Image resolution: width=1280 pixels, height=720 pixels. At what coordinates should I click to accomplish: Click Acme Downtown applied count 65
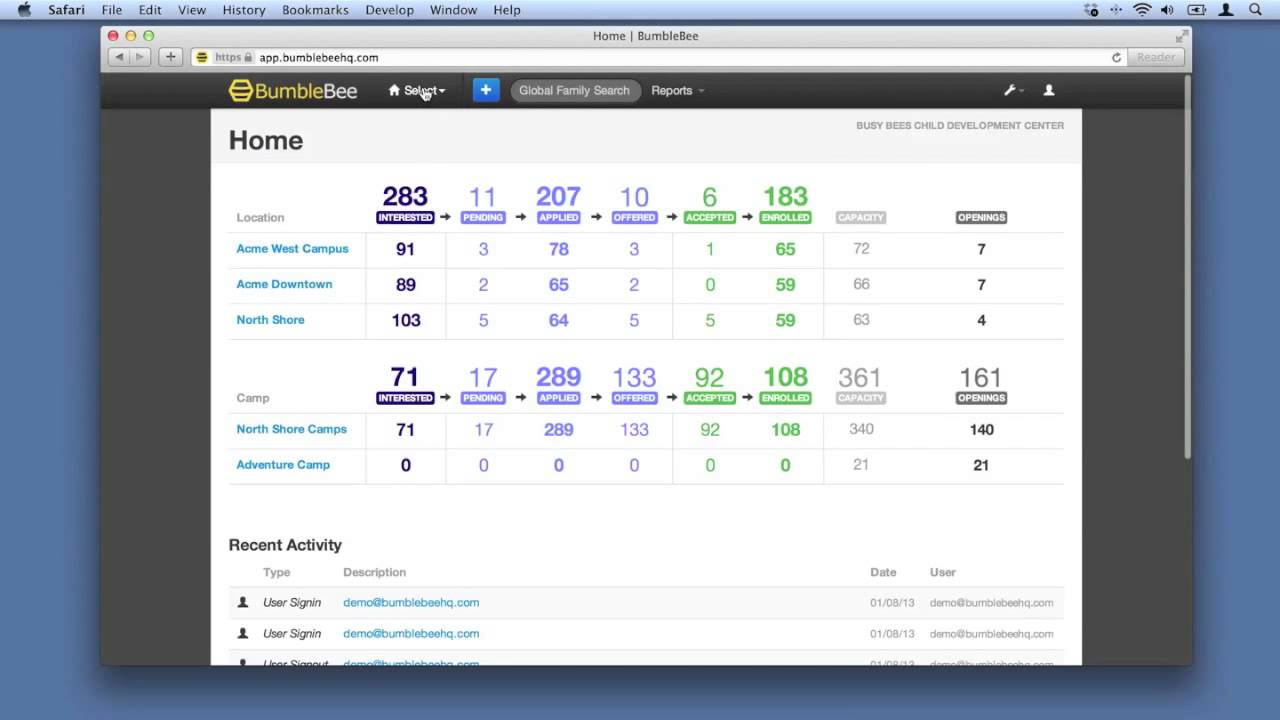pyautogui.click(x=558, y=285)
